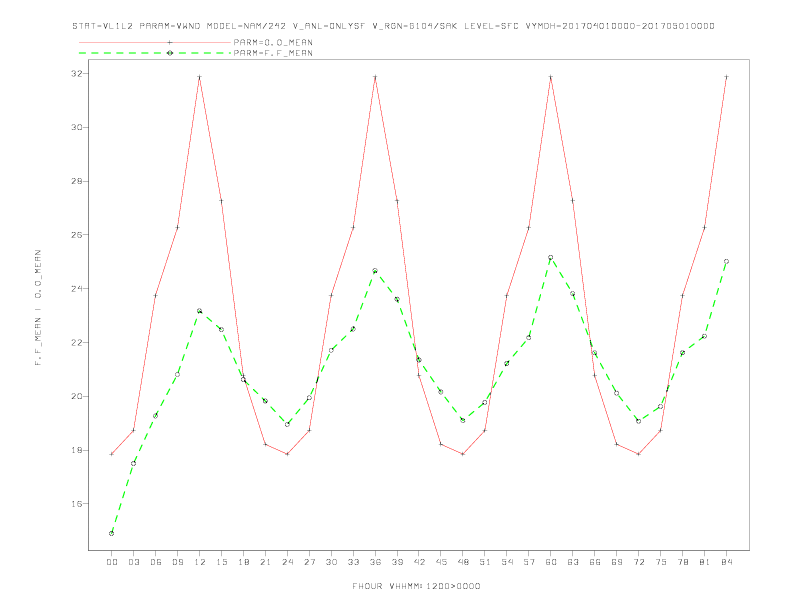Click the red legend line plus marker
Image resolution: width=792 pixels, height=612 pixels.
[x=170, y=42]
